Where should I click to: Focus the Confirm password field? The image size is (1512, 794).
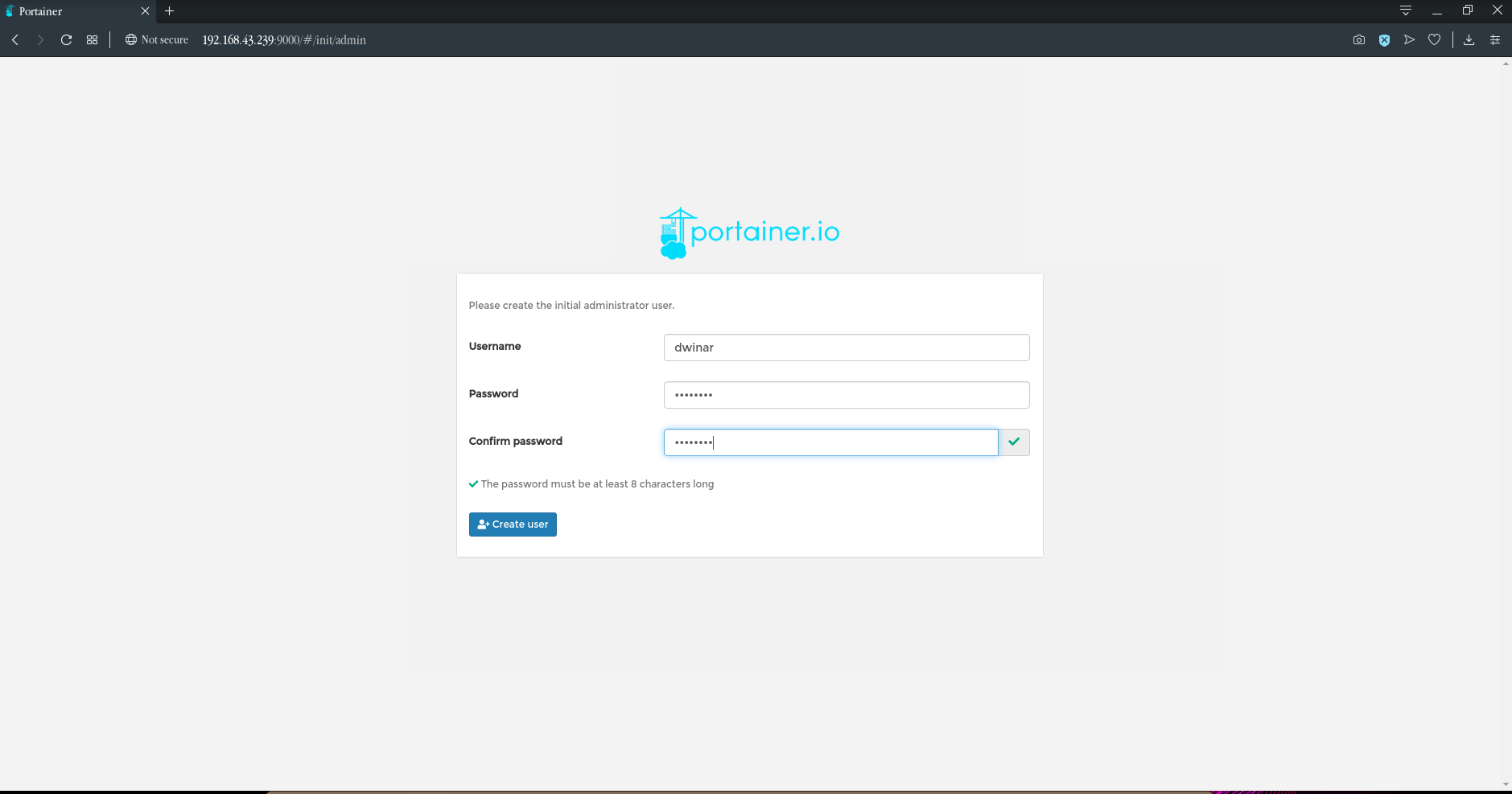coord(831,442)
